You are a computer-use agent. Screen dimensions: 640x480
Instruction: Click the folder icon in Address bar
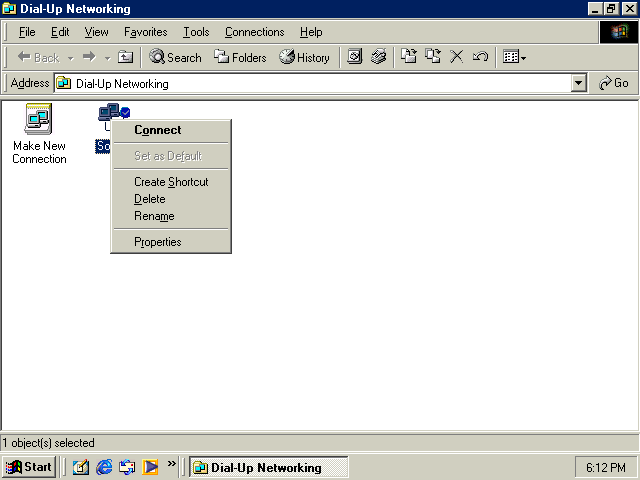(64, 83)
